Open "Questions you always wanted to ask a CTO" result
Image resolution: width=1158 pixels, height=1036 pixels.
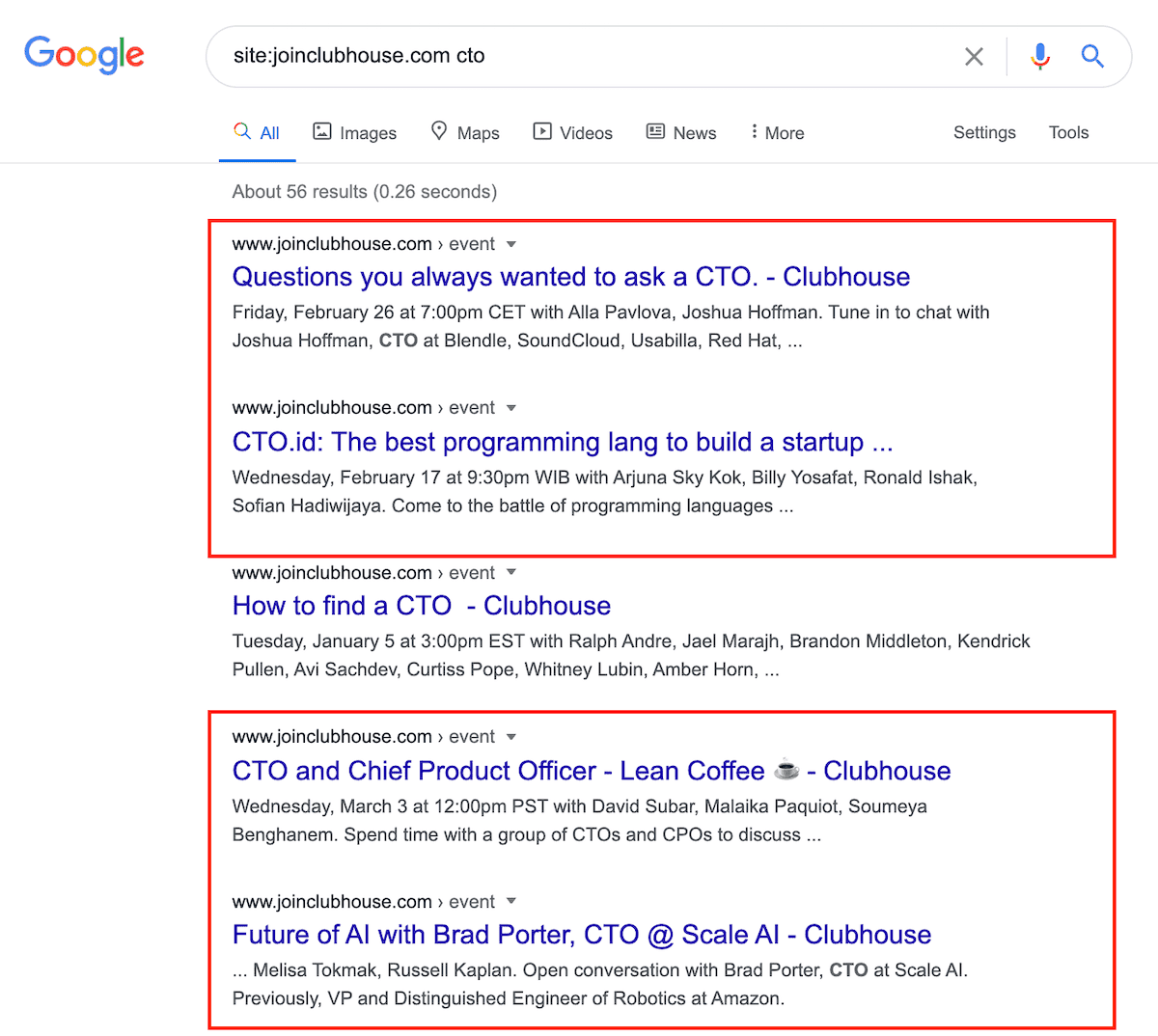pos(570,277)
